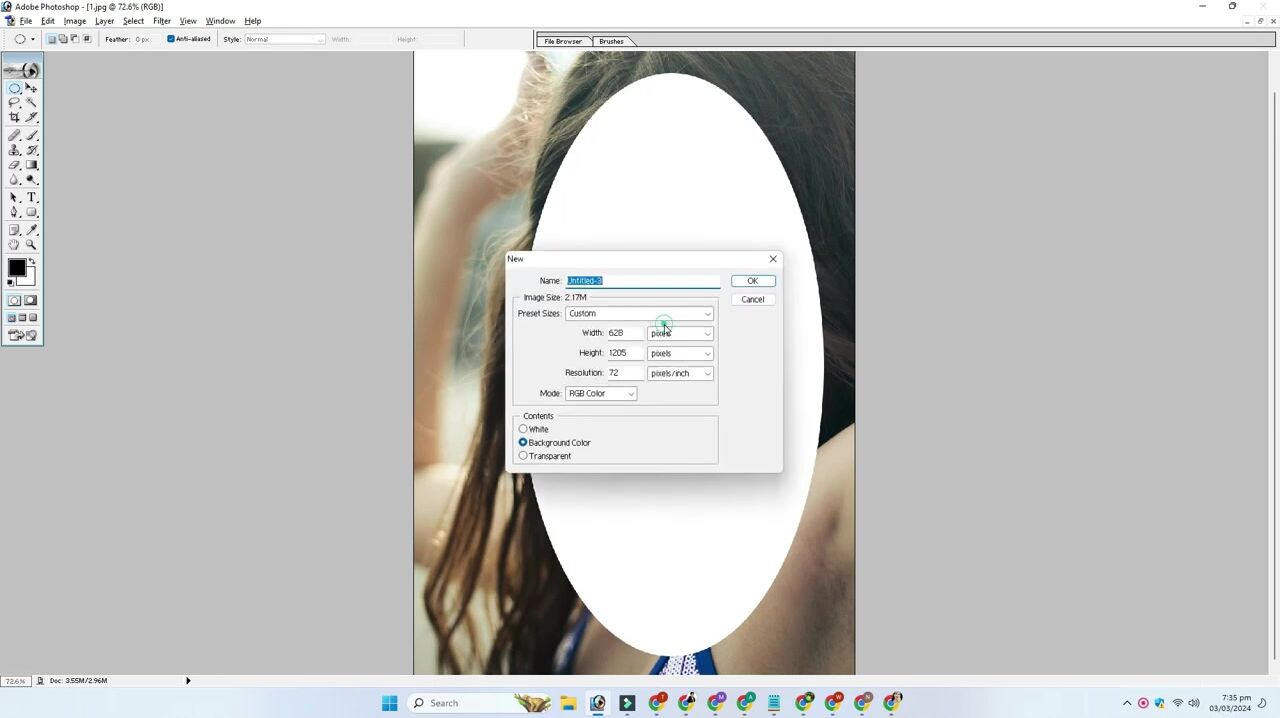Select the Type tool
This screenshot has width=1280, height=718.
pos(31,197)
